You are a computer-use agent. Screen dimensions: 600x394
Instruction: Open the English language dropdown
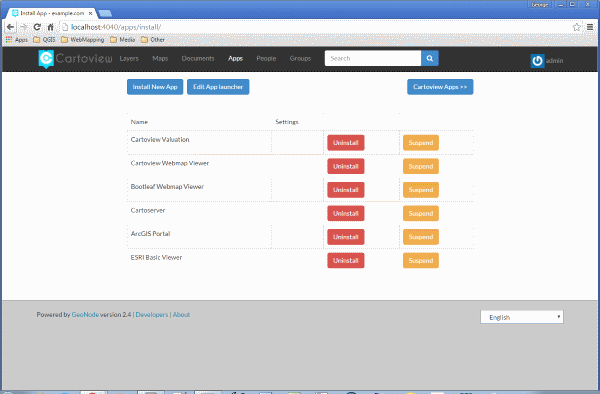click(522, 317)
